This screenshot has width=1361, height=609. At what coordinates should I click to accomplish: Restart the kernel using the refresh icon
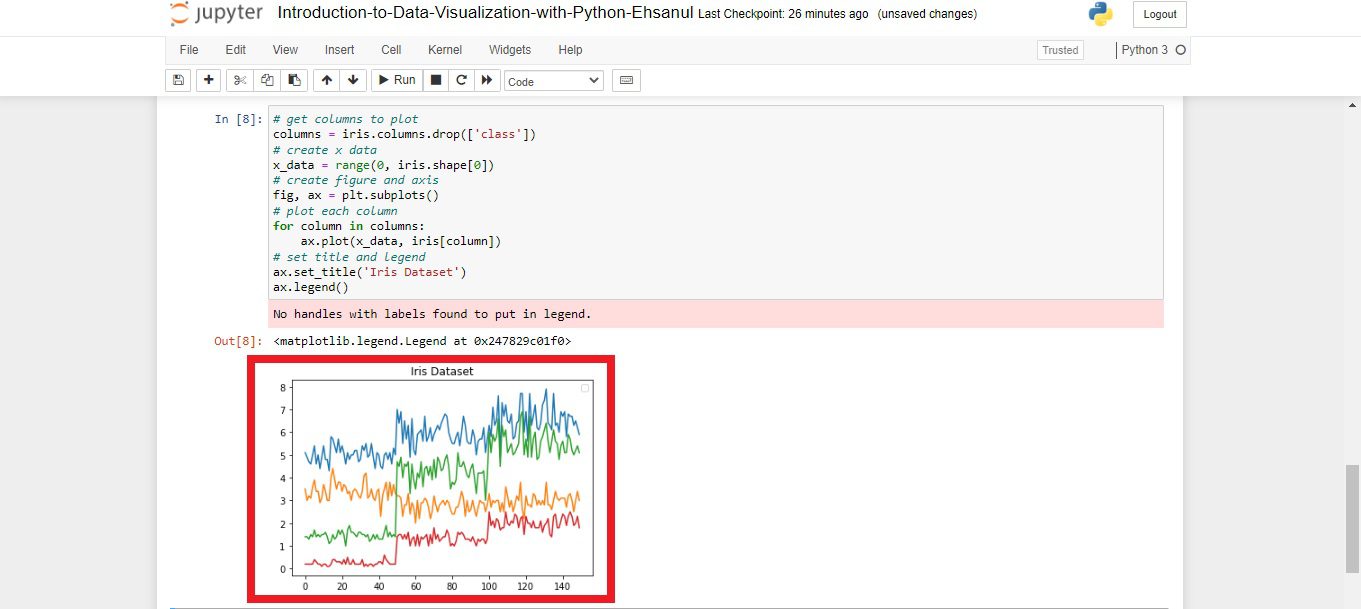click(x=462, y=80)
